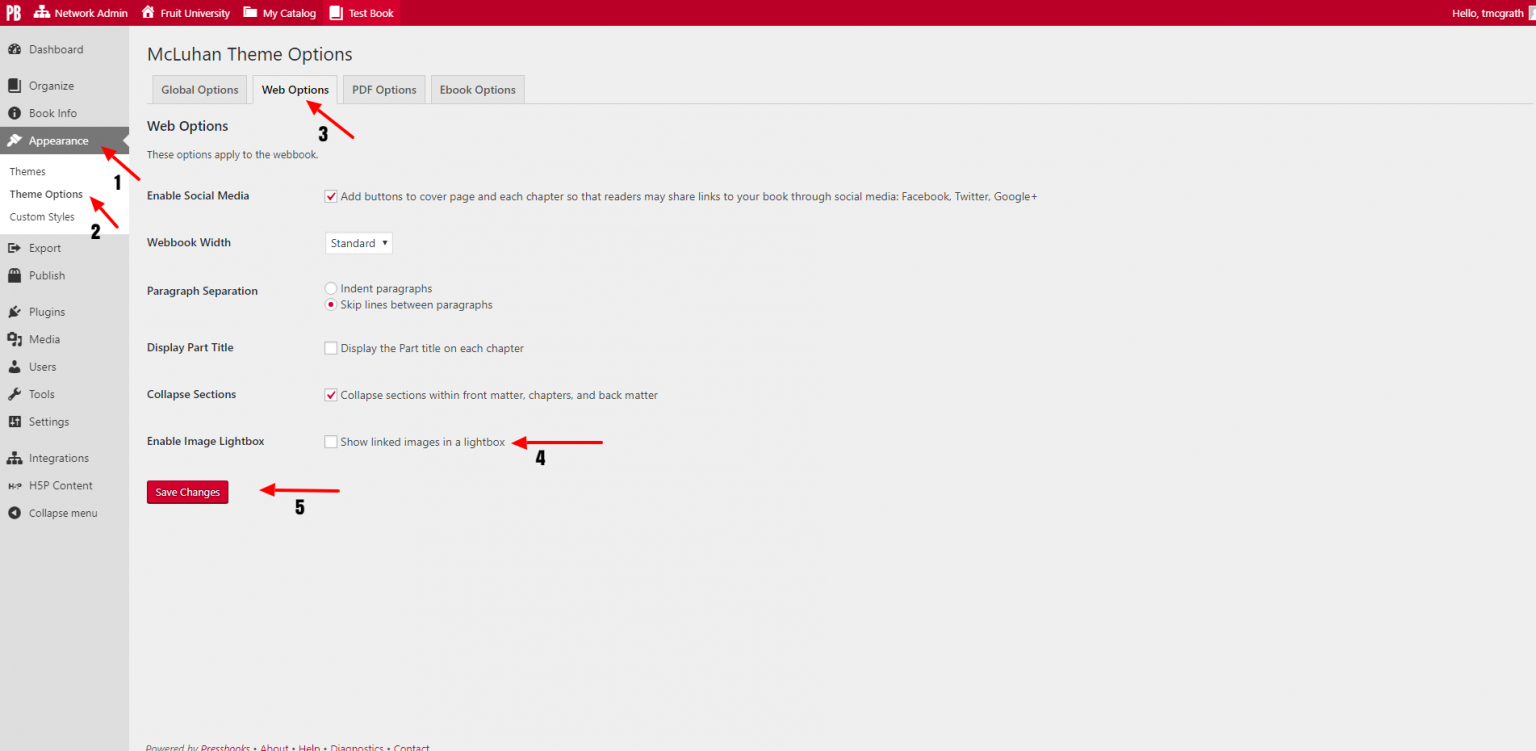Open Plugins via the plug icon

(x=15, y=312)
